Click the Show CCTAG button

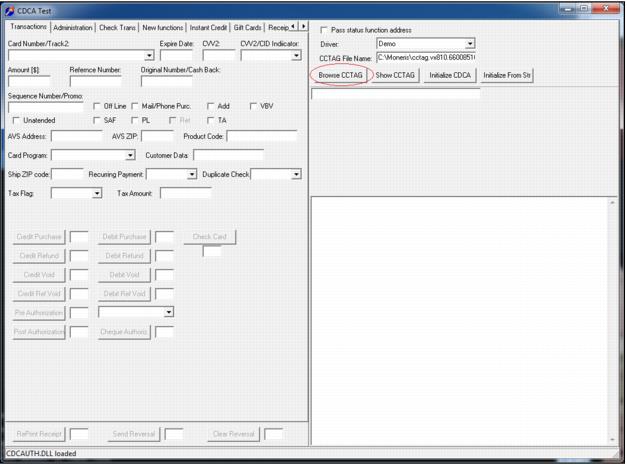point(396,75)
